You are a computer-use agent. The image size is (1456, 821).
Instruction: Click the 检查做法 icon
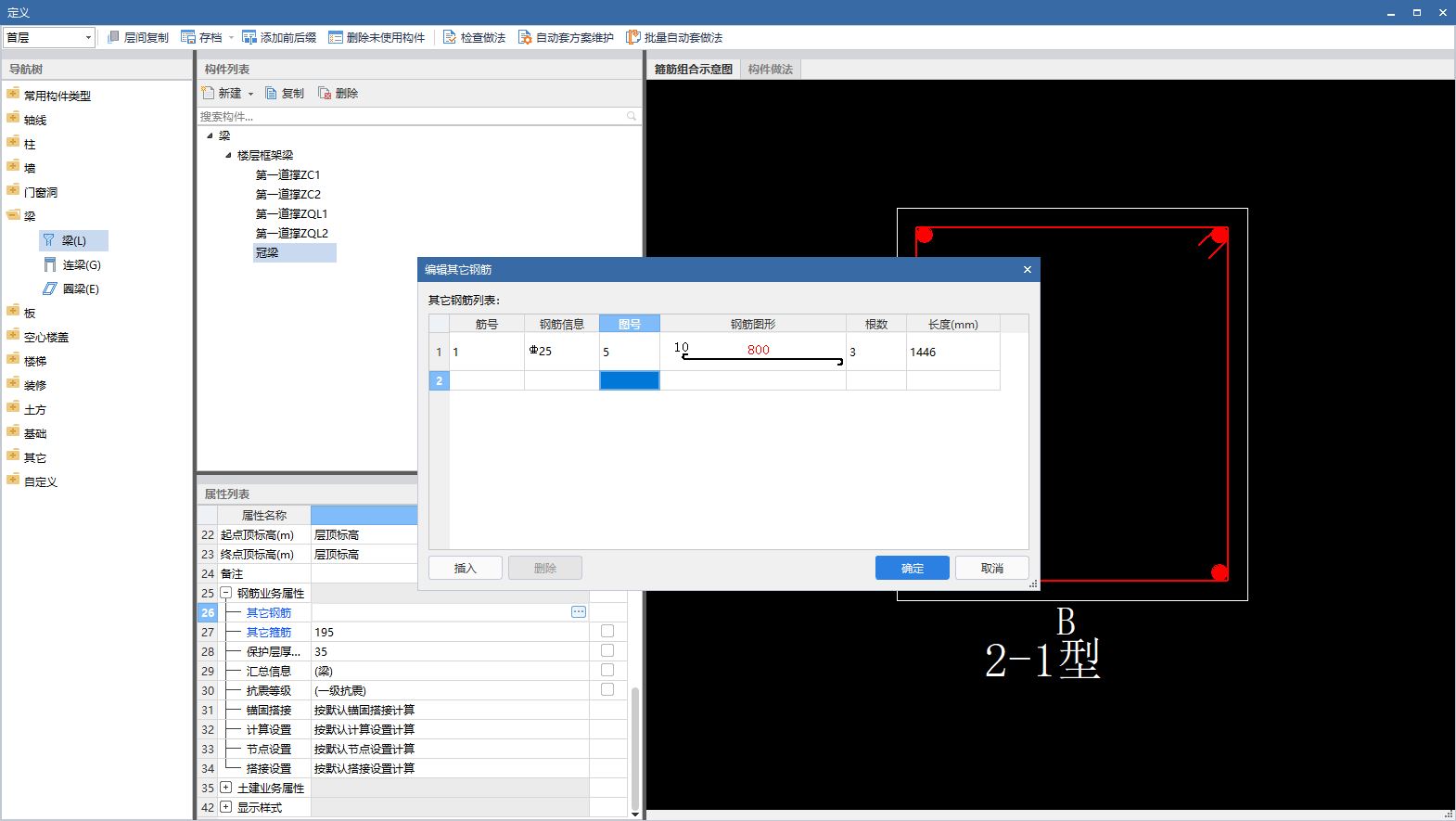point(450,37)
